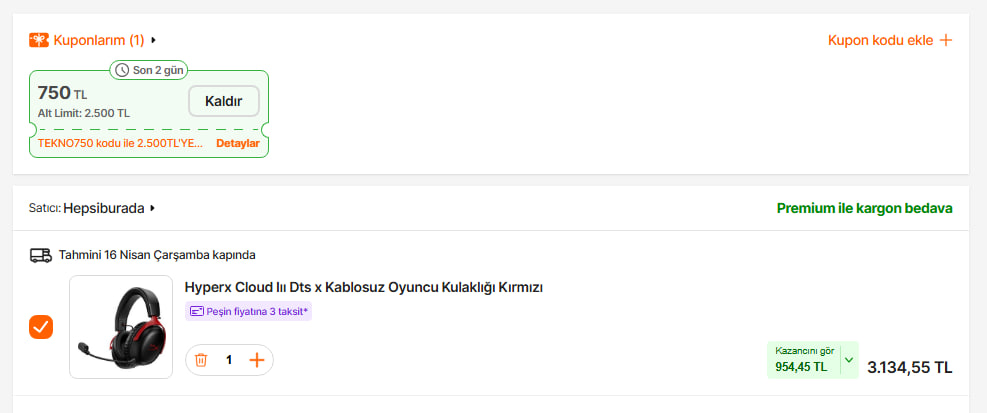
Task: Click the delivery truck icon
Action: point(41,255)
